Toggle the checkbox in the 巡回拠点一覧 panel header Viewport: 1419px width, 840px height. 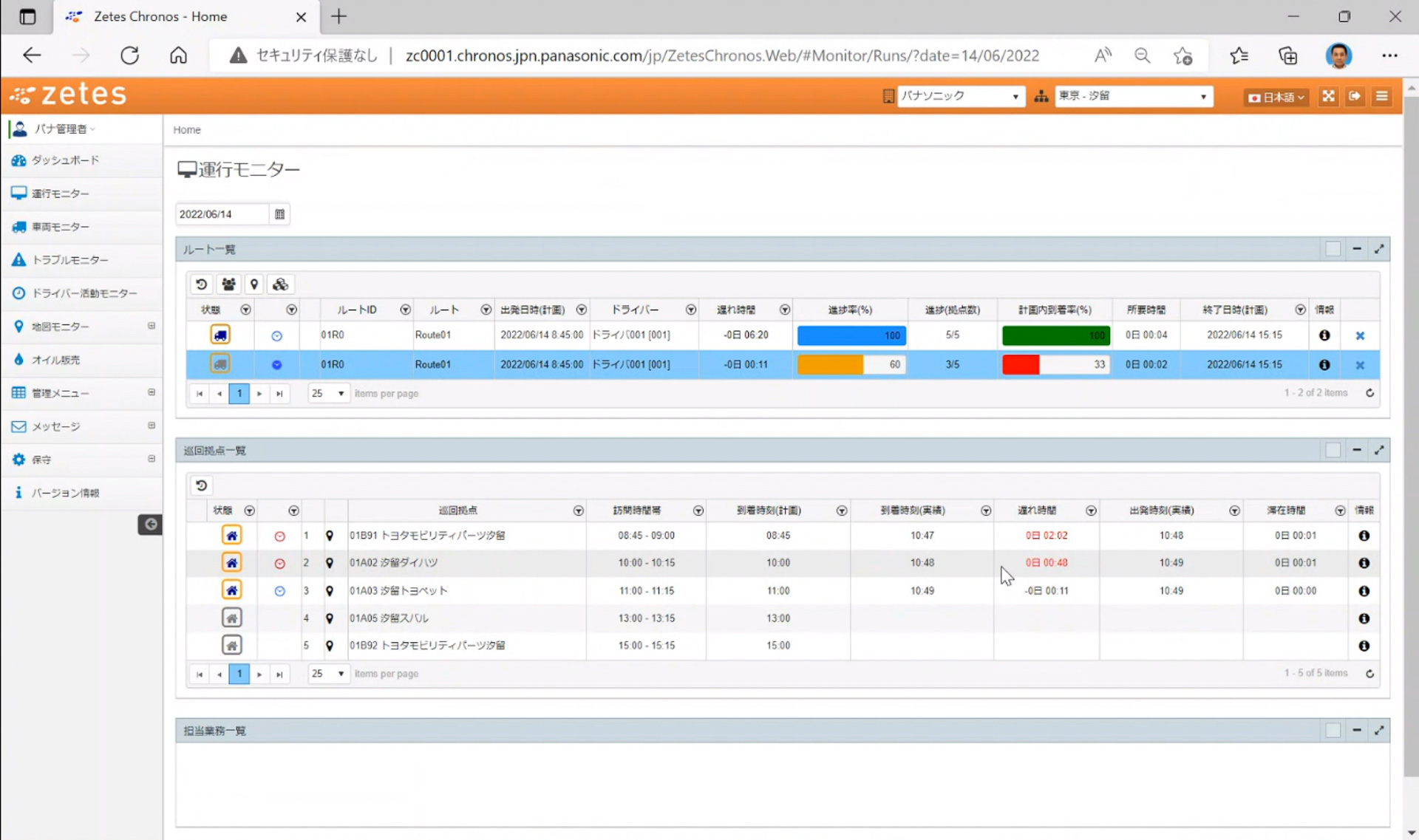pyautogui.click(x=1333, y=450)
